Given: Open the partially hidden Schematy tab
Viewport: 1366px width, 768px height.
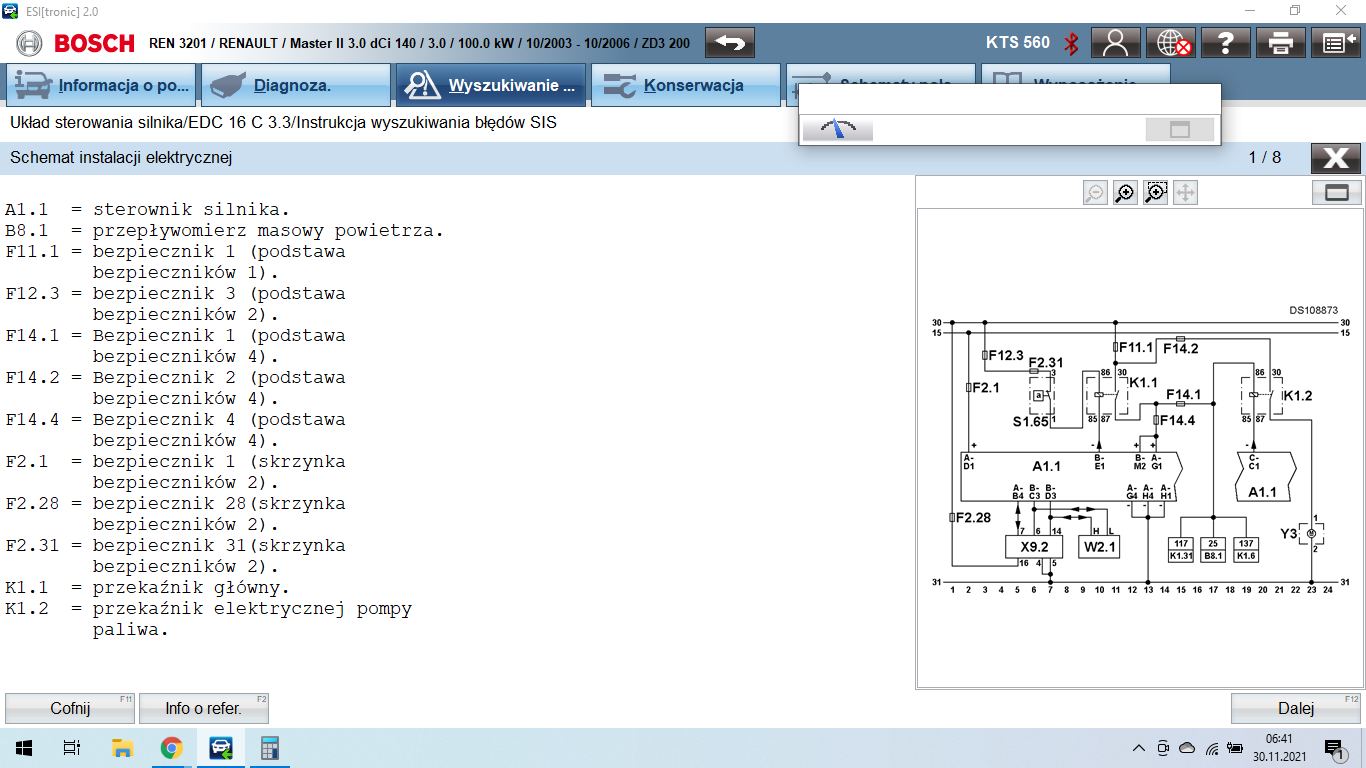Looking at the screenshot, I should 881,74.
